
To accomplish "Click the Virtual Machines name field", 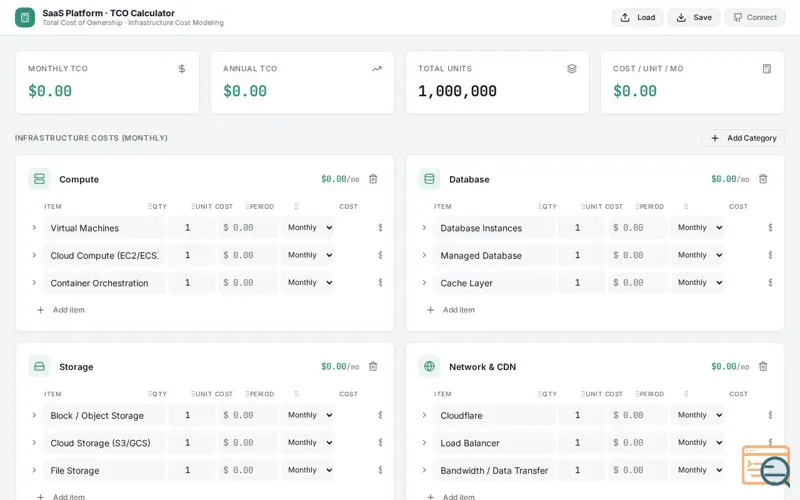I will point(104,228).
